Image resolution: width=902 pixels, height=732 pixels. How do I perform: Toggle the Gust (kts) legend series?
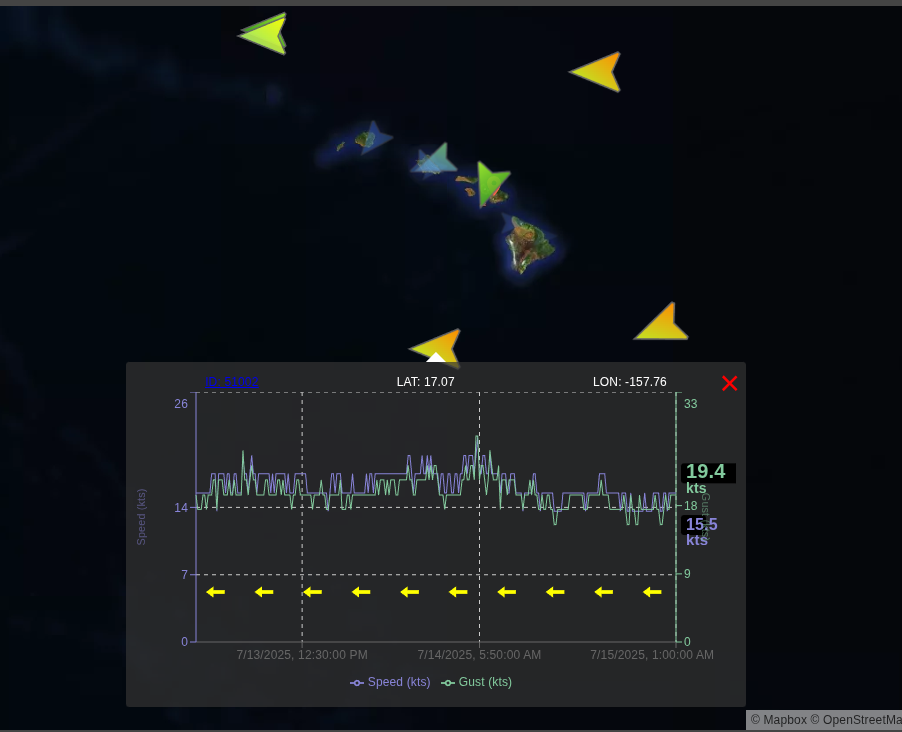476,682
